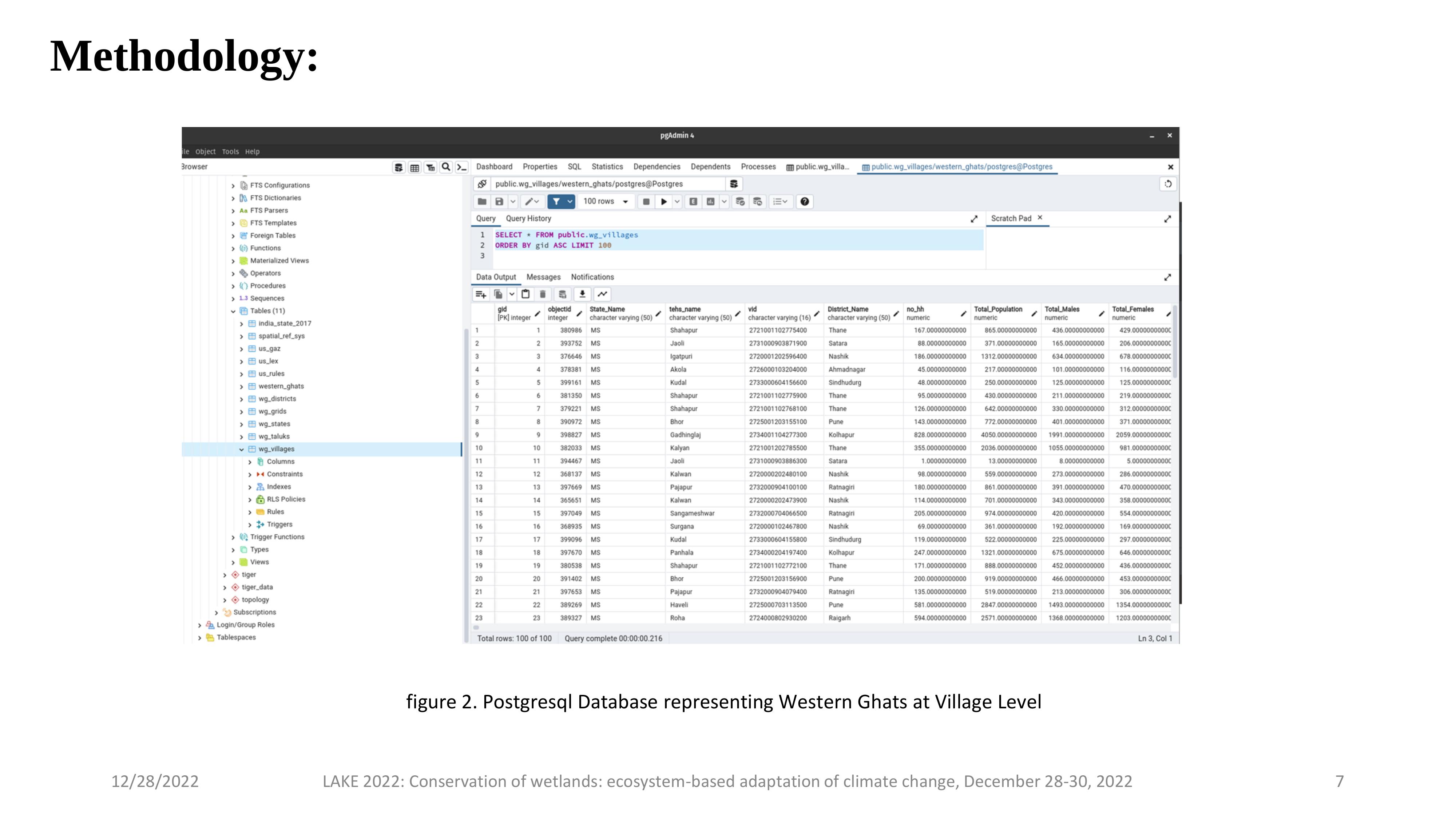Select the Columns item under wg_villages
The width and height of the screenshot is (1456, 819).
[280, 462]
